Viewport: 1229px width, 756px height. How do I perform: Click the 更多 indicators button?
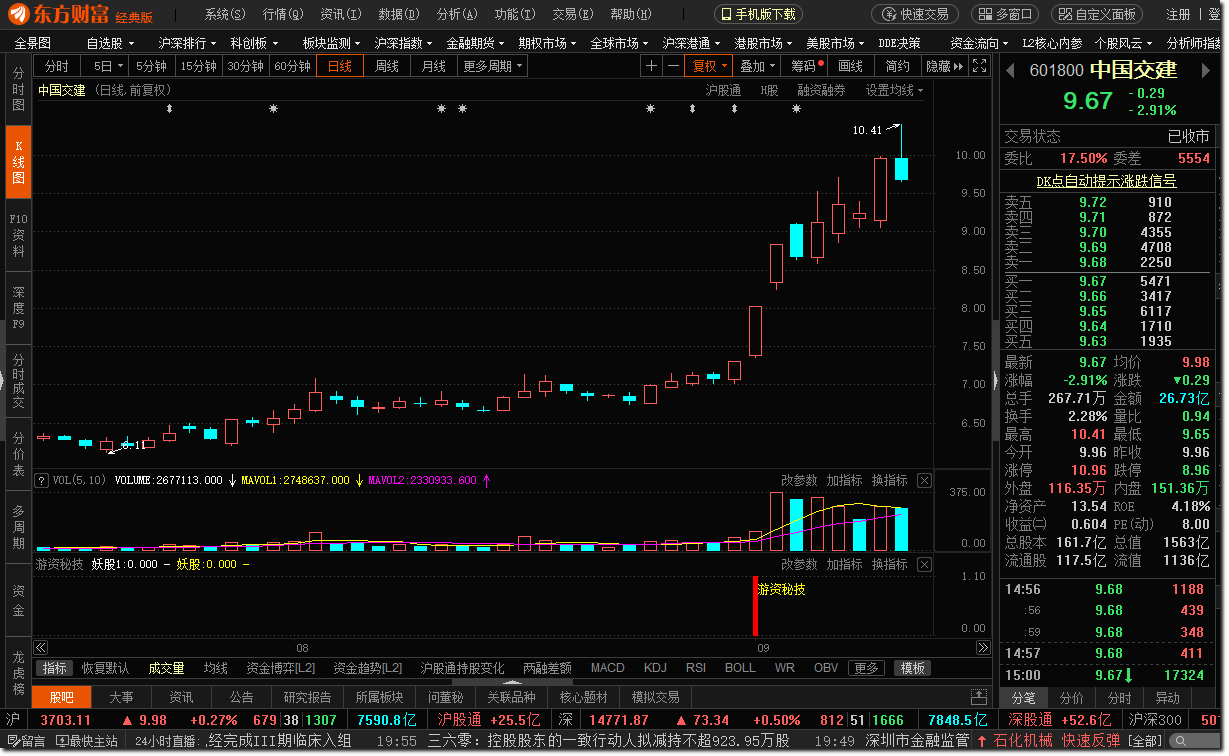pos(866,668)
